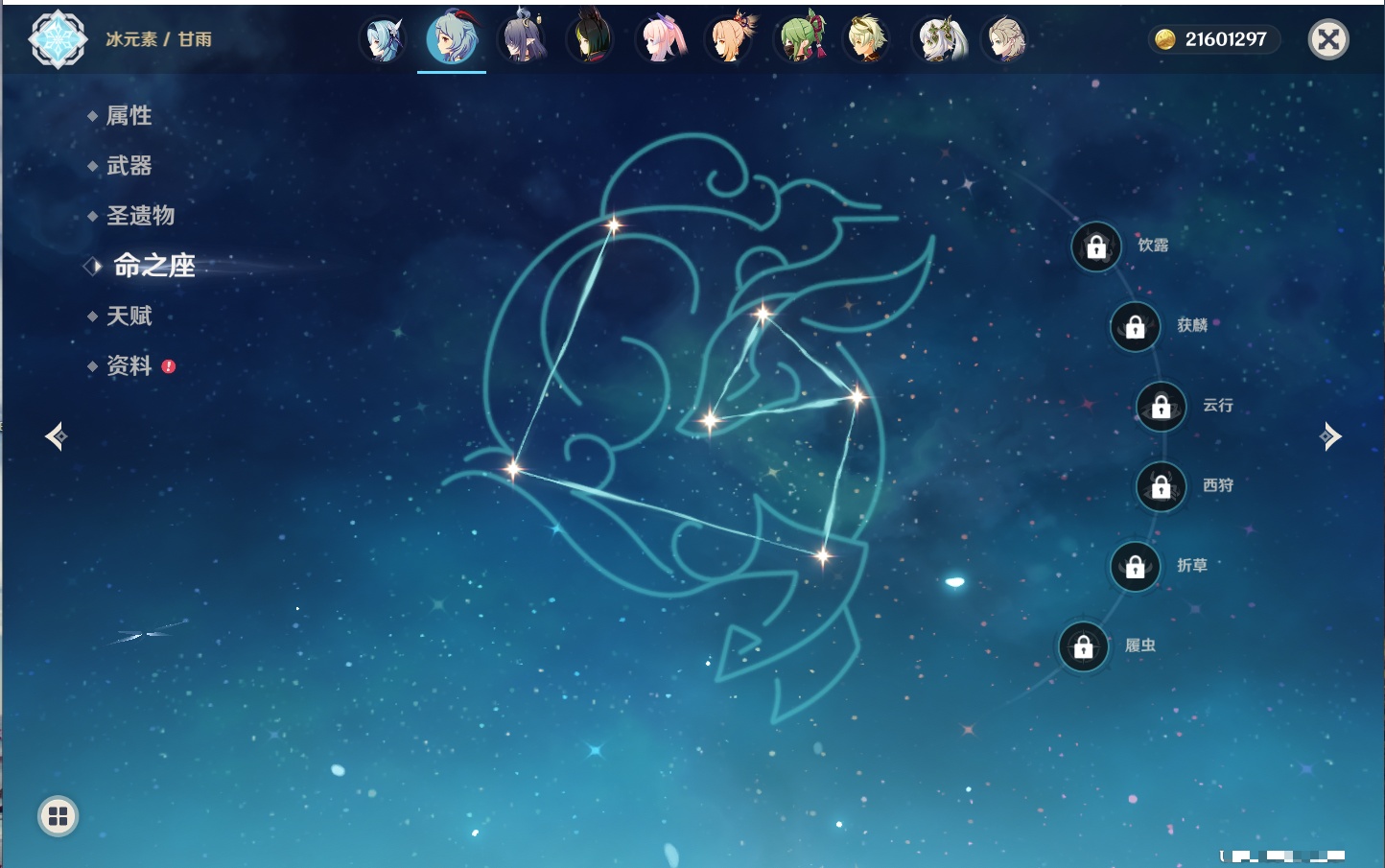Select the white ponytail portrait with leaf hairpin
The width and height of the screenshot is (1385, 868).
[940, 40]
